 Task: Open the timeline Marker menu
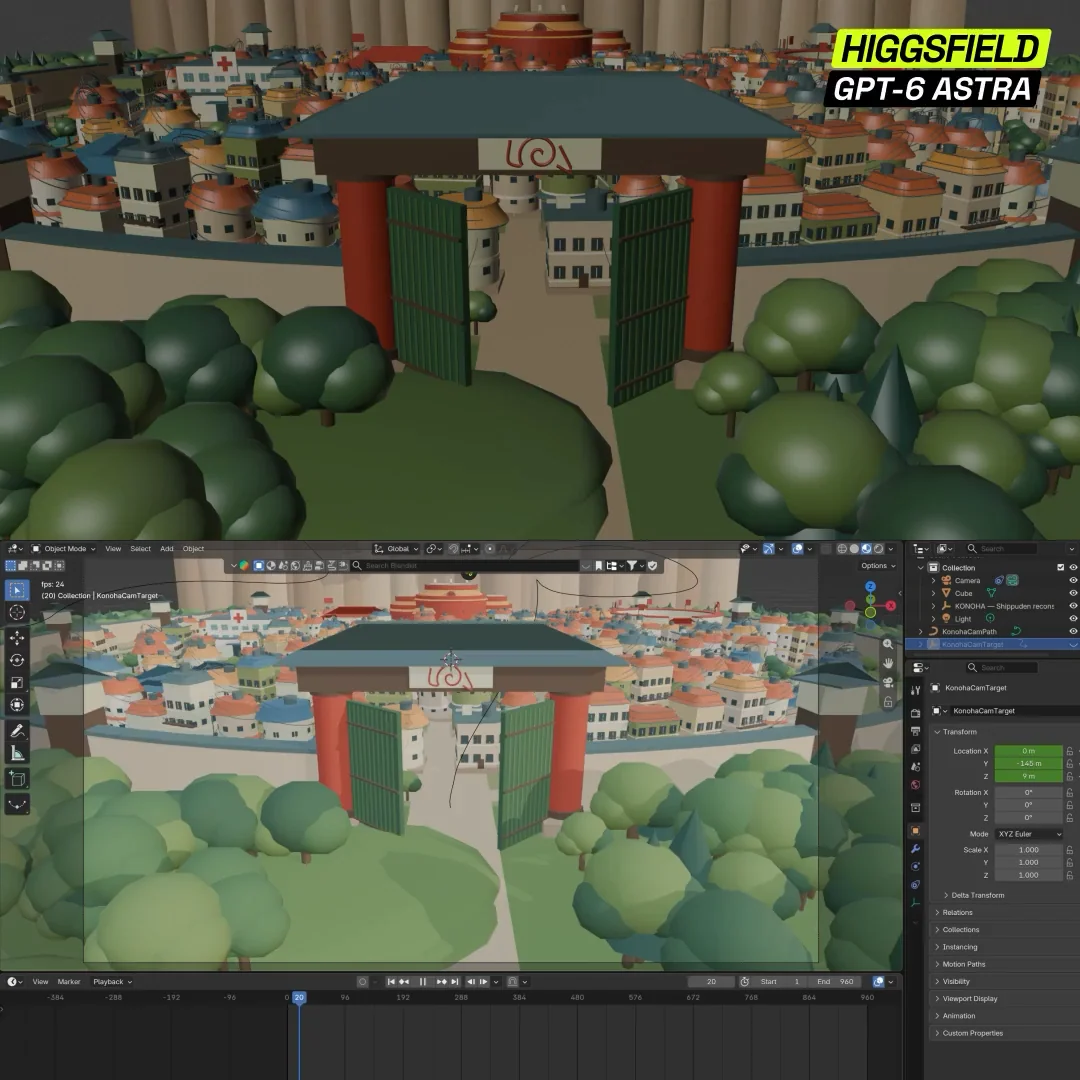[69, 982]
